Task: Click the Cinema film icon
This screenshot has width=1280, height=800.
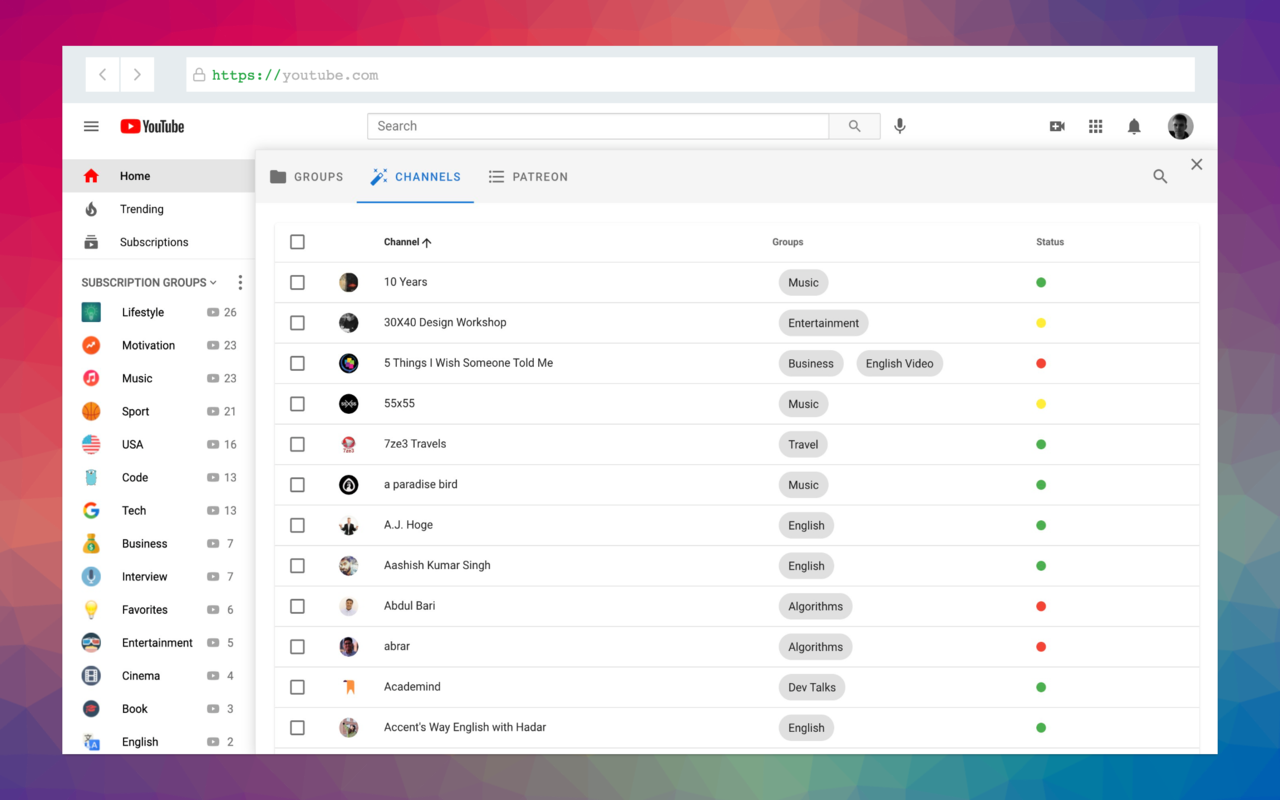Action: (91, 675)
